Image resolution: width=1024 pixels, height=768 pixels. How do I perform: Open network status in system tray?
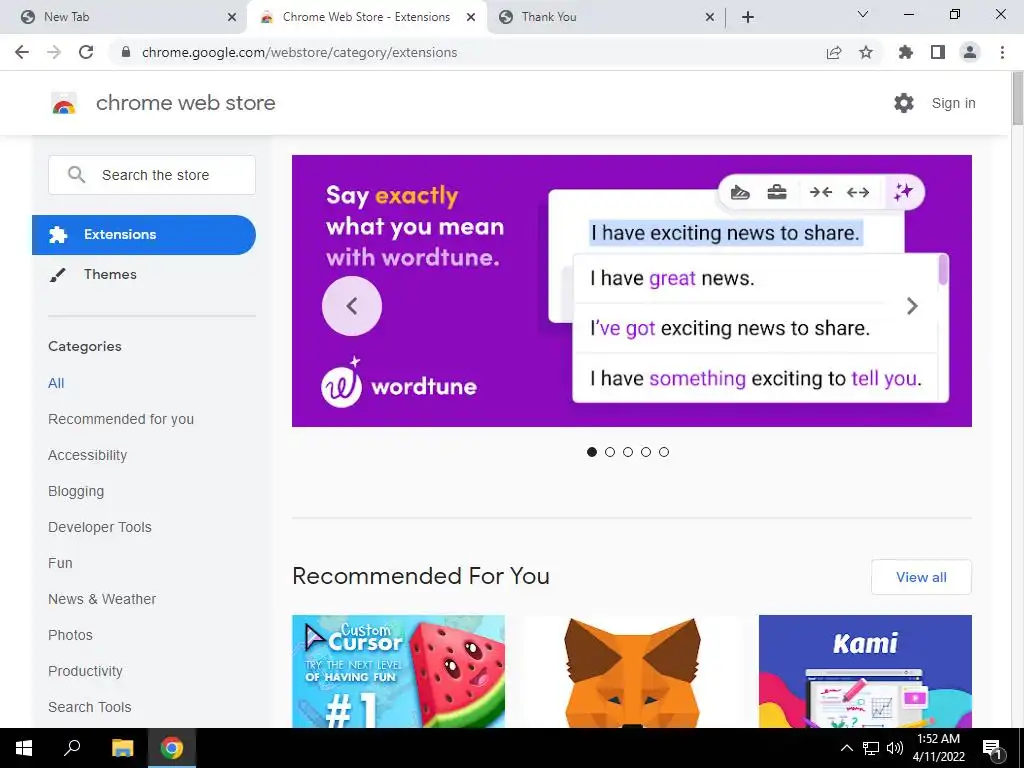[871, 748]
